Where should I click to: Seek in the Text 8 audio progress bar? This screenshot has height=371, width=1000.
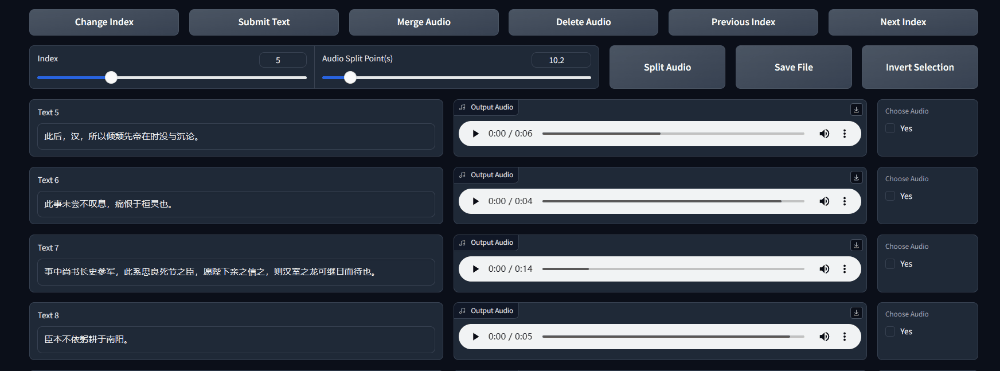[673, 337]
